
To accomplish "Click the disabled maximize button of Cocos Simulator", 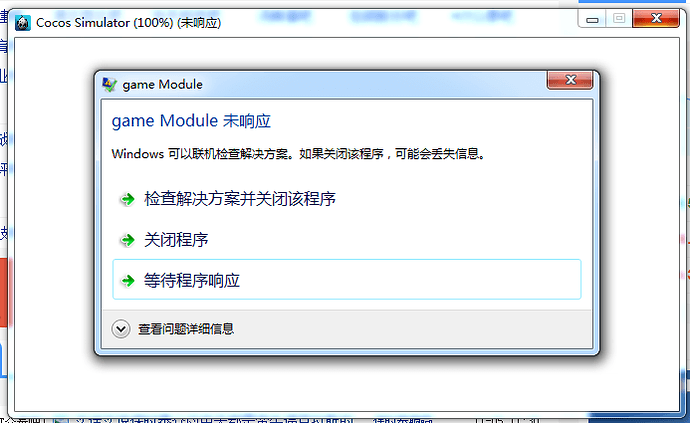I will pos(619,18).
